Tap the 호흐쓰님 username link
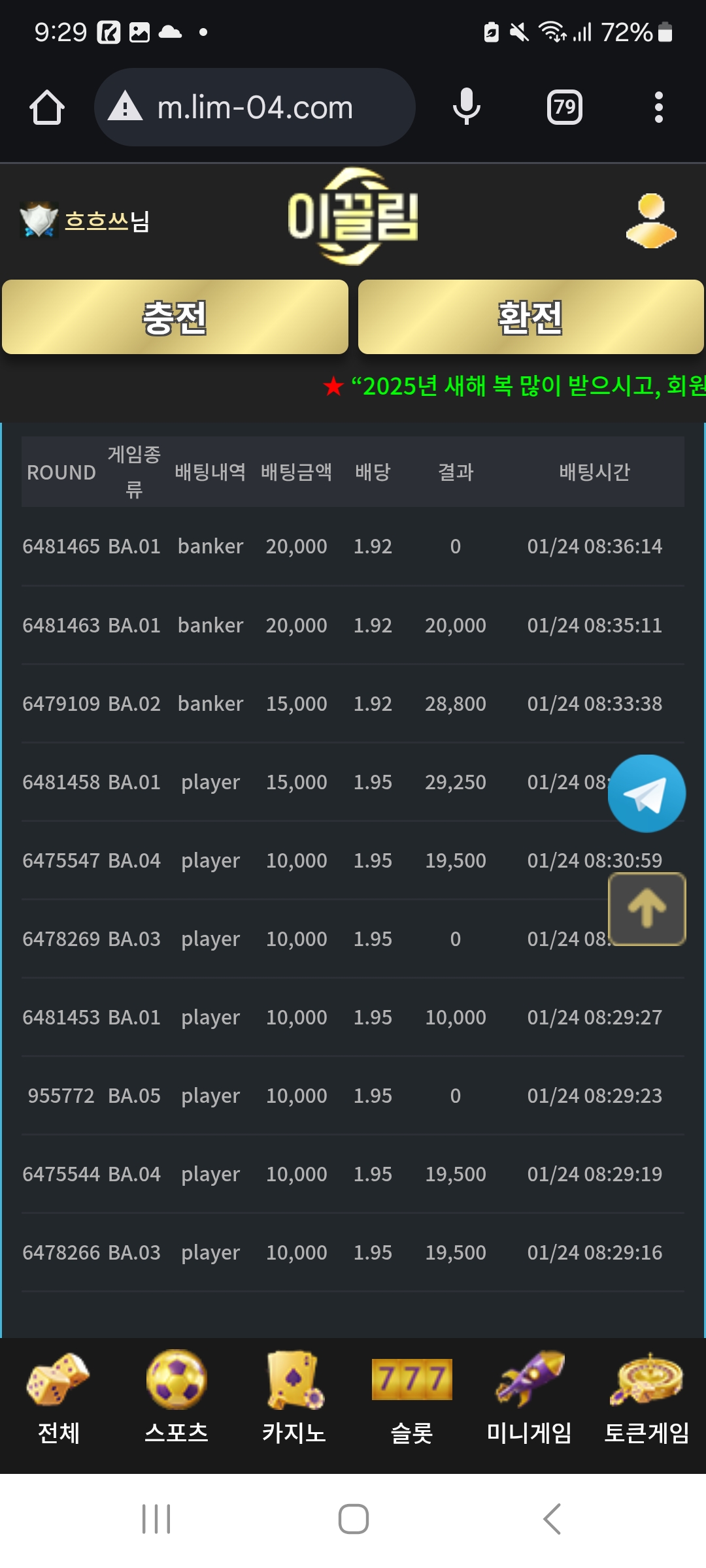The width and height of the screenshot is (706, 1568). coord(107,221)
